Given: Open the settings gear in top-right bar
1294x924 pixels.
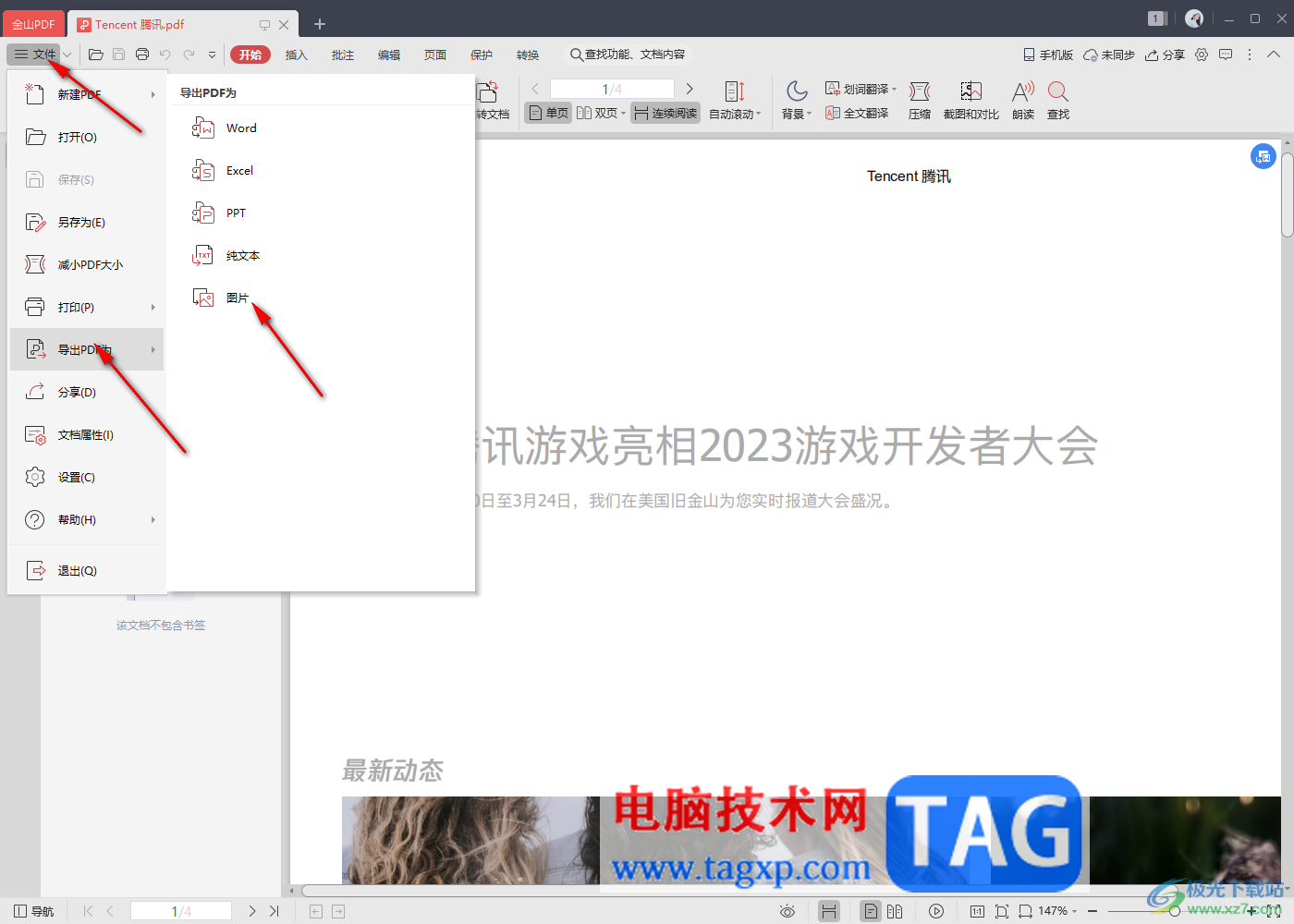Looking at the screenshot, I should point(1202,55).
